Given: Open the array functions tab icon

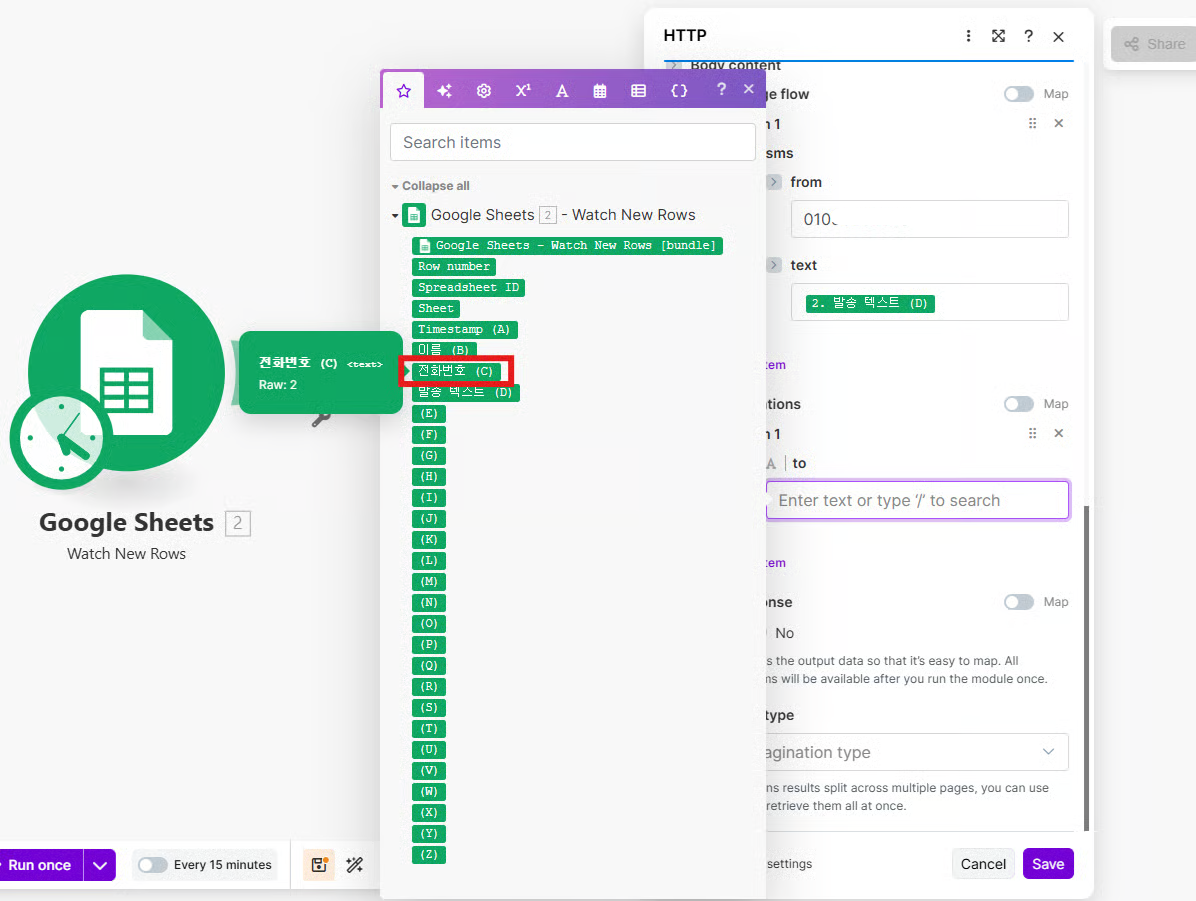Looking at the screenshot, I should click(638, 91).
